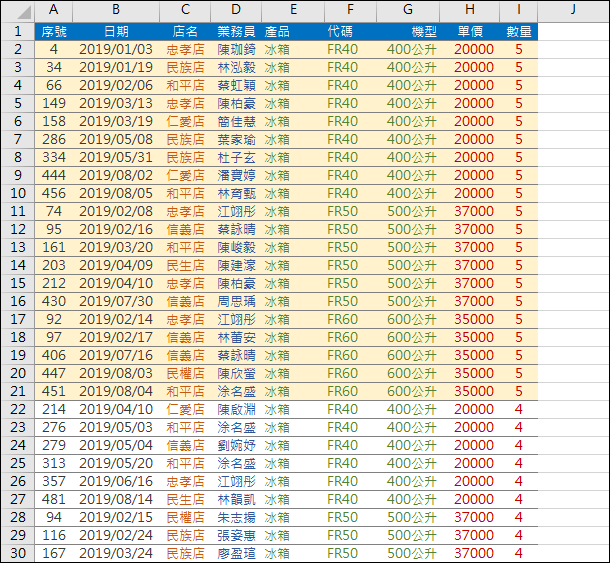Screen dimensions: 610x563
Task: Click the 代碼 header cell
Action: point(351,31)
